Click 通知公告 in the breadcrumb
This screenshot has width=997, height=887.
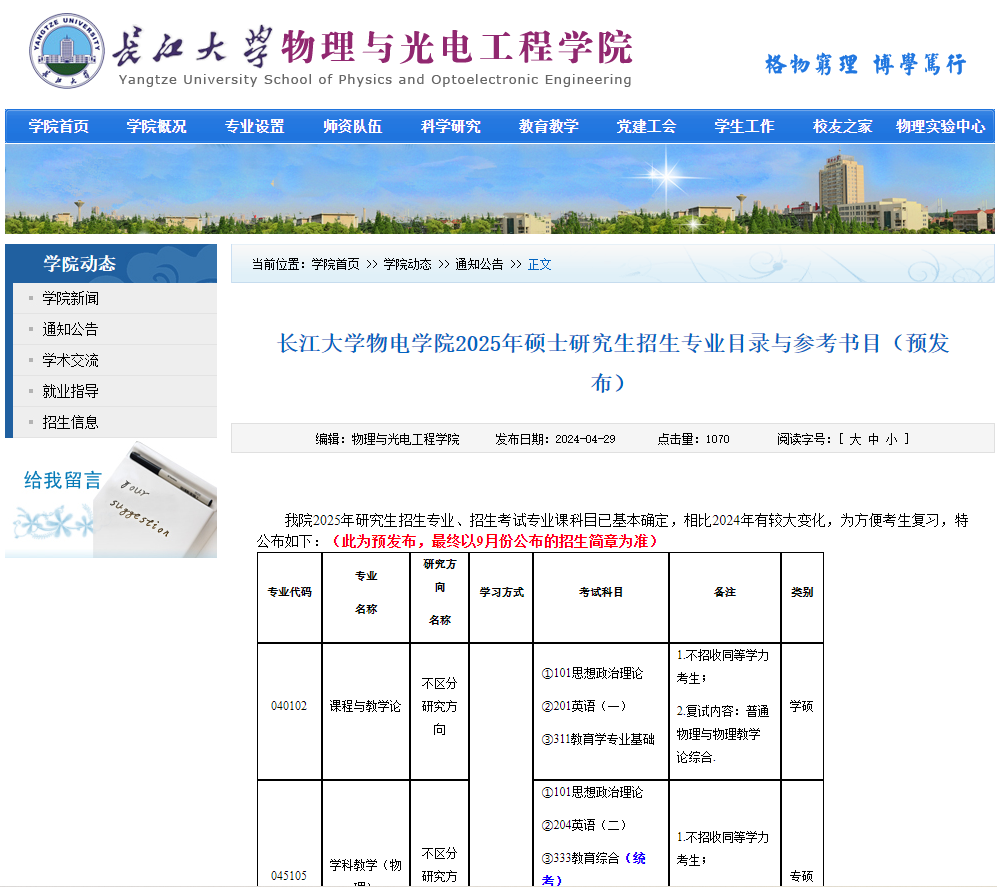click(x=479, y=265)
